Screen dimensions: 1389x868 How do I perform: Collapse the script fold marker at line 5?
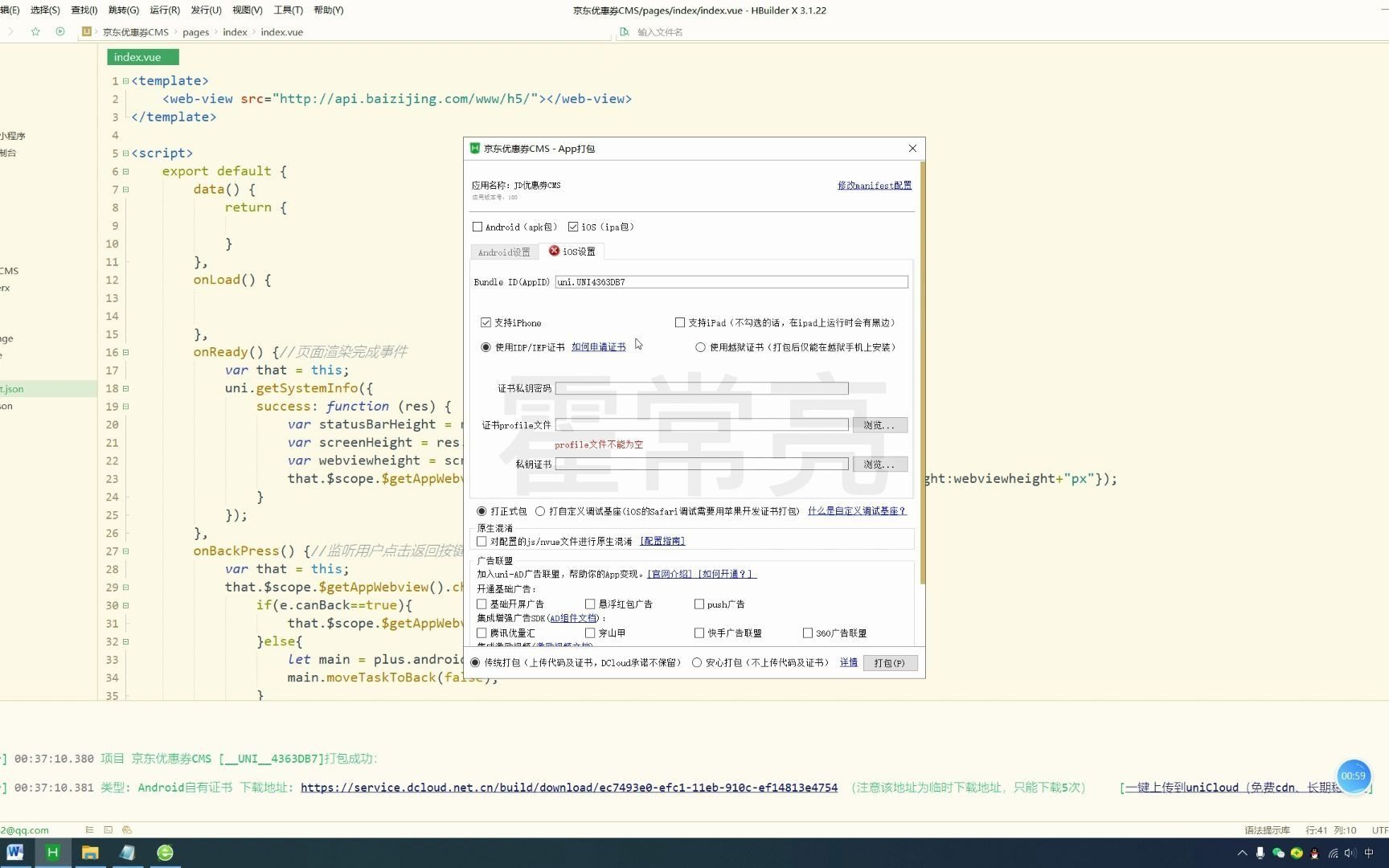pyautogui.click(x=125, y=154)
